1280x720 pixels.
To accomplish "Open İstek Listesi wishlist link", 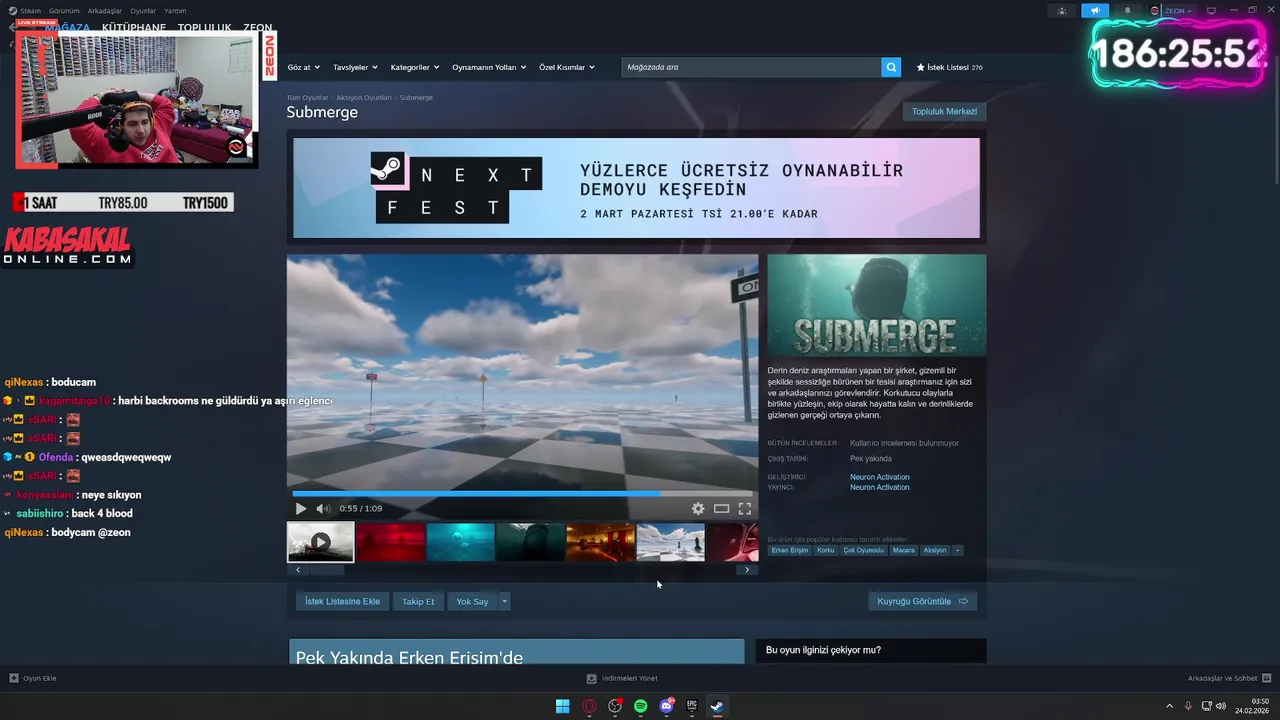I will click(949, 67).
